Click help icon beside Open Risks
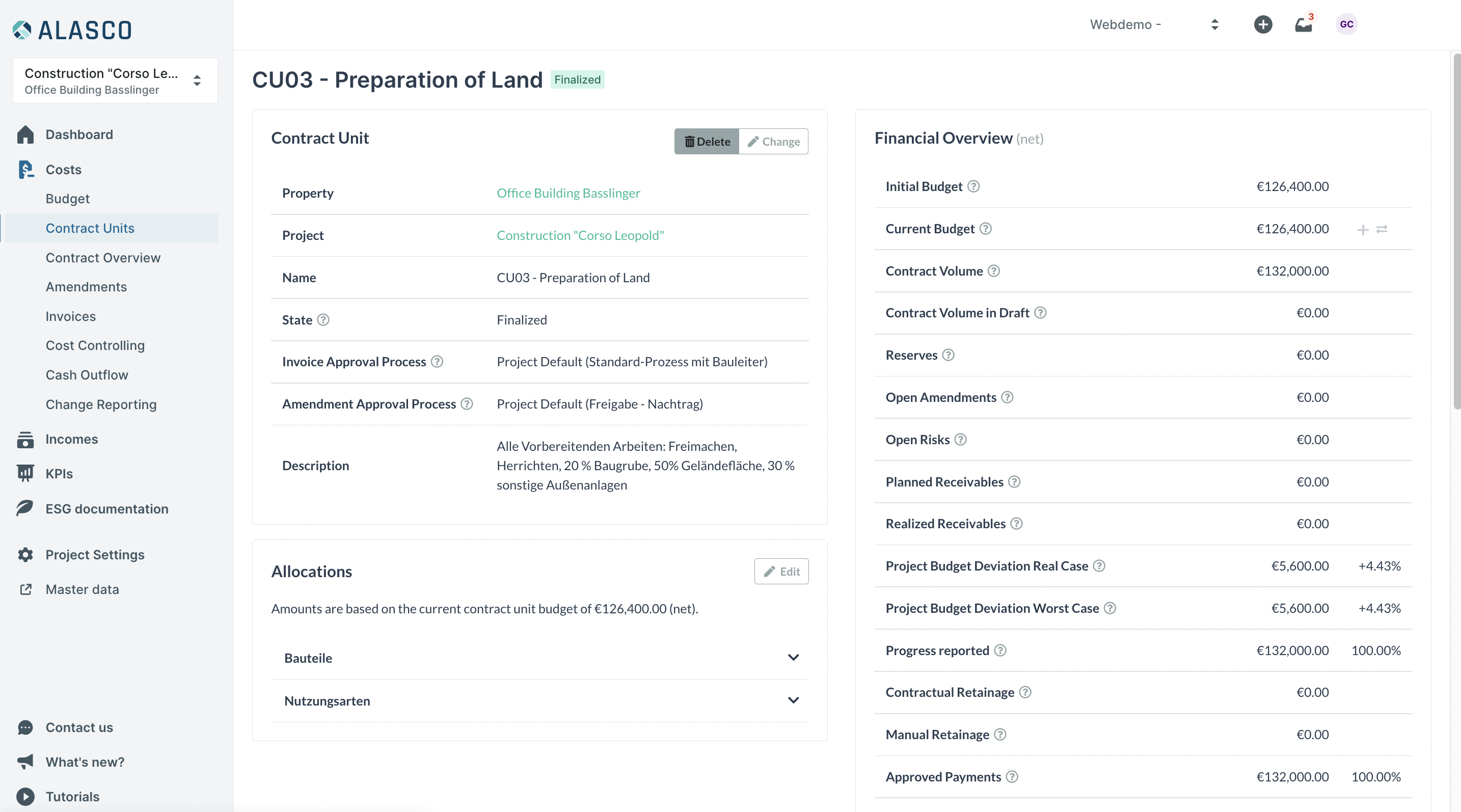The image size is (1461, 812). coord(960,440)
